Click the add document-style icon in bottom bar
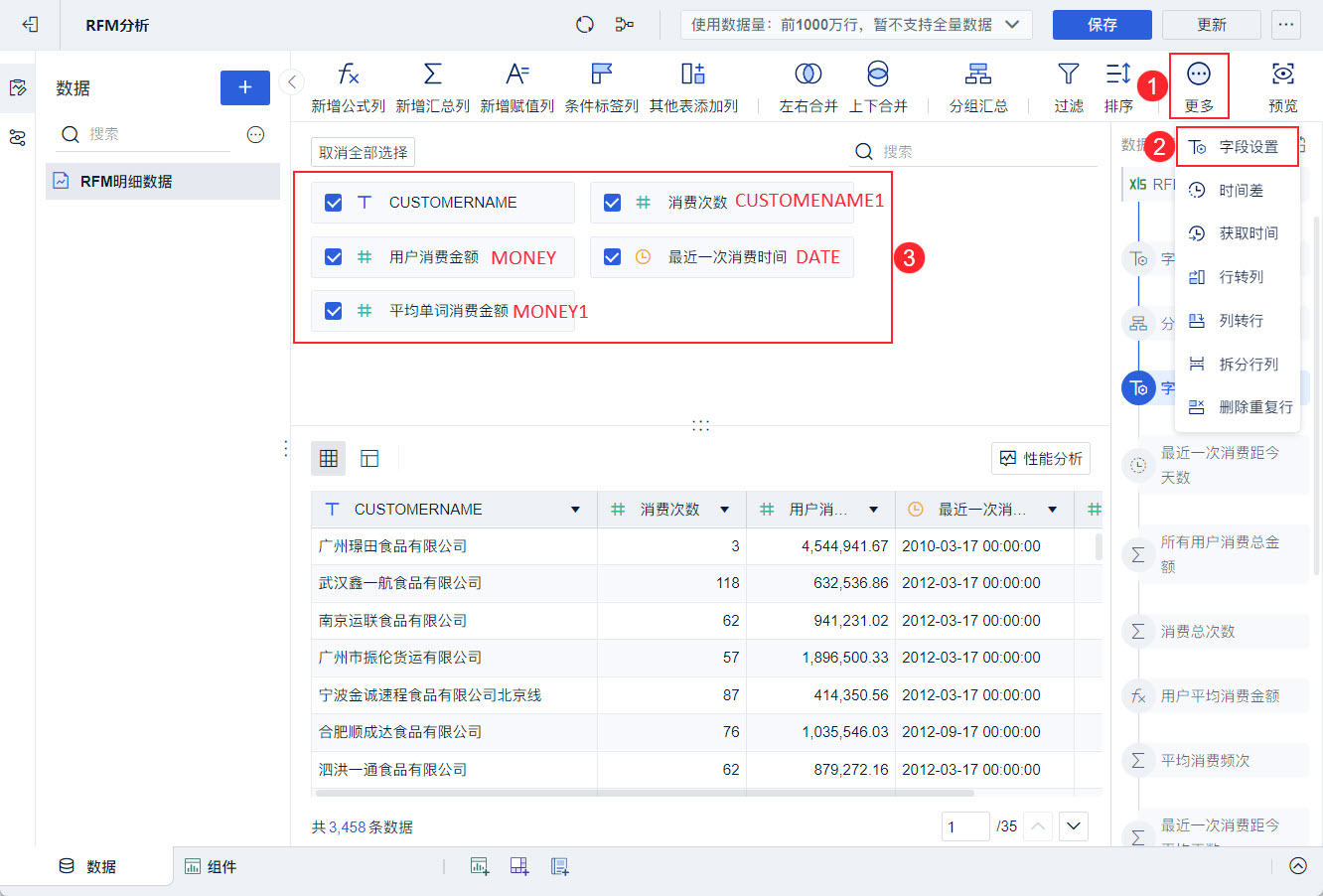The width and height of the screenshot is (1323, 896). (559, 866)
